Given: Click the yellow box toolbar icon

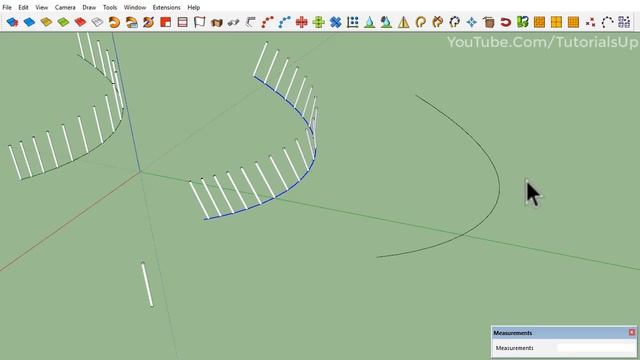Looking at the screenshot, I should click(46, 22).
